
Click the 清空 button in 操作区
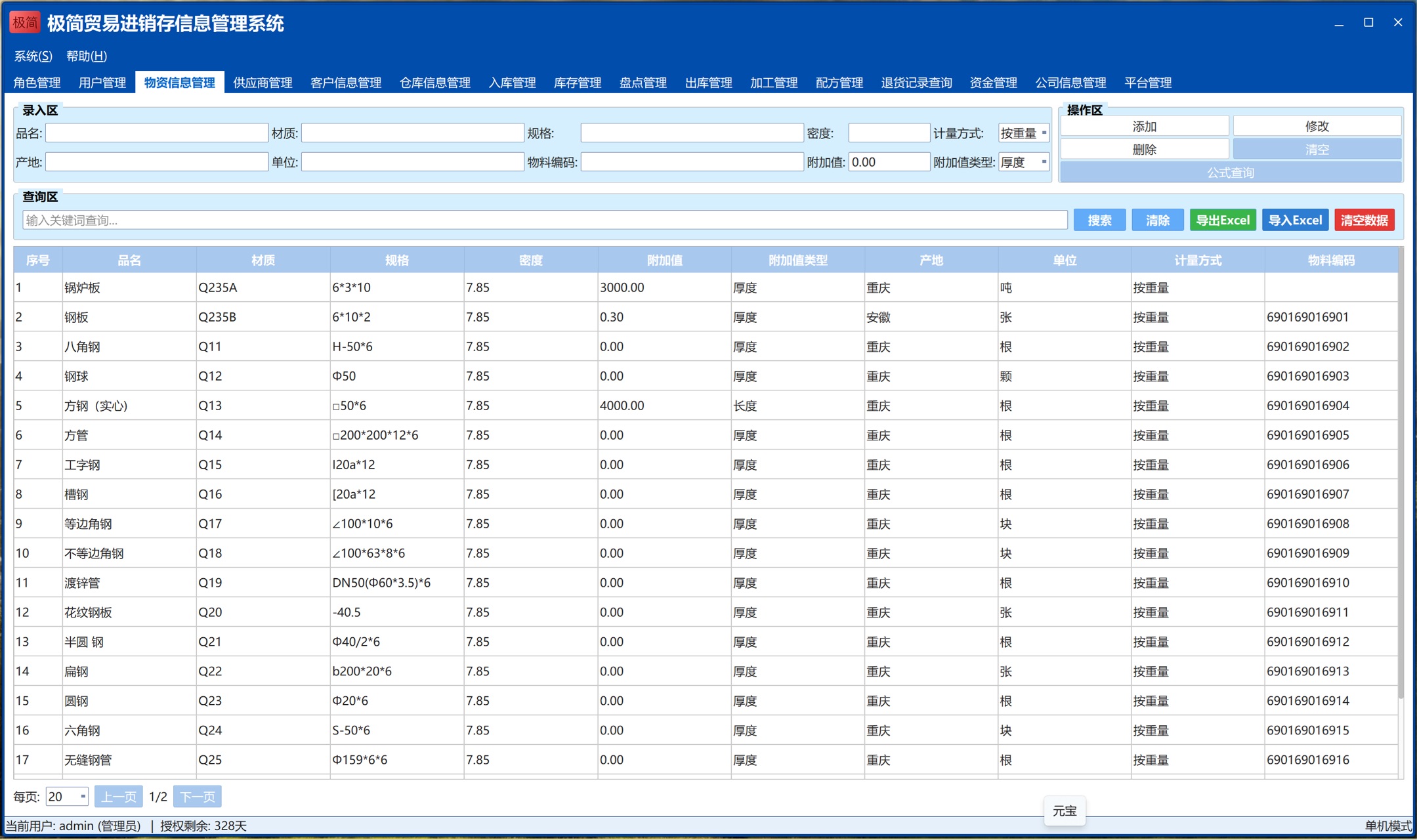pyautogui.click(x=1317, y=149)
